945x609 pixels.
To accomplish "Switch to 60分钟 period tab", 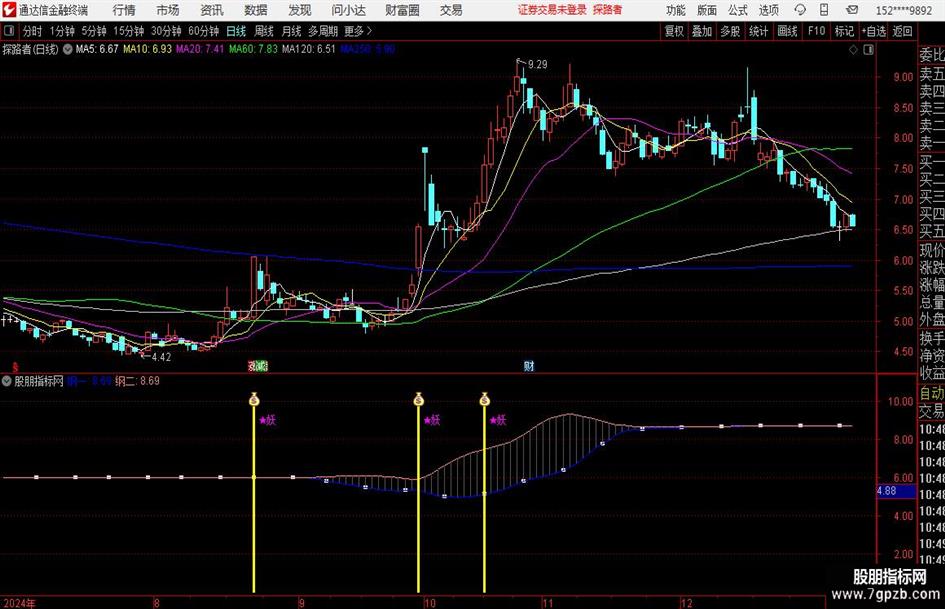I will [204, 31].
